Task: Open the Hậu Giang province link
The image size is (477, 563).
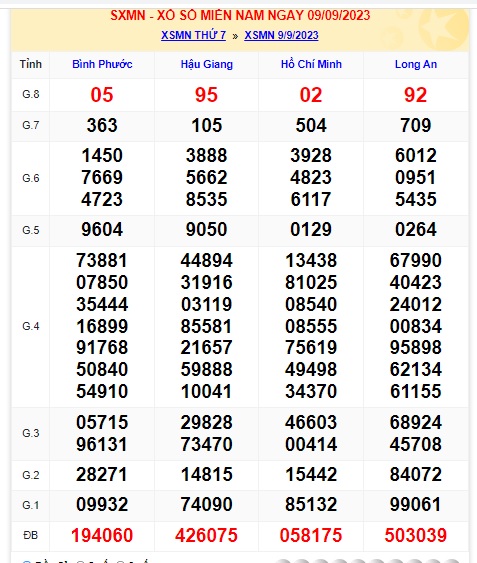Action: tap(207, 64)
